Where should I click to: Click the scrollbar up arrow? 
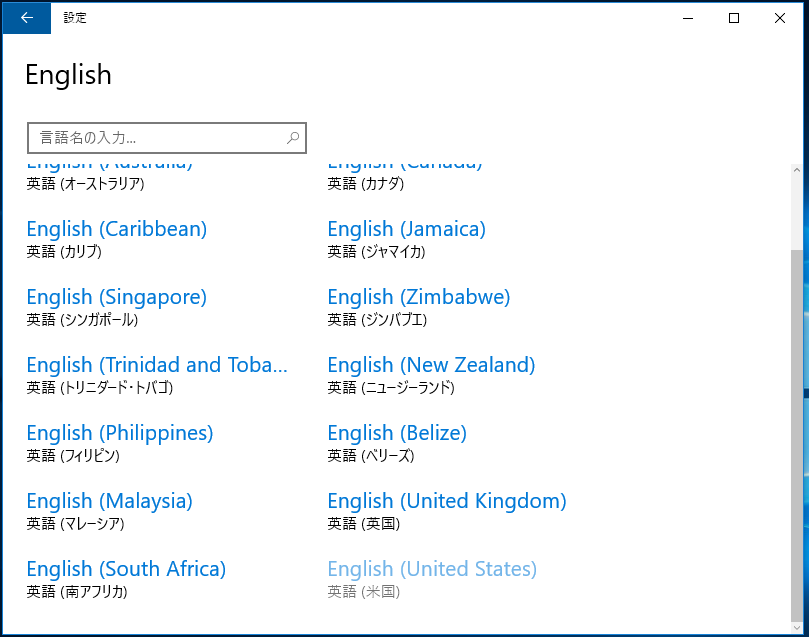tap(797, 170)
